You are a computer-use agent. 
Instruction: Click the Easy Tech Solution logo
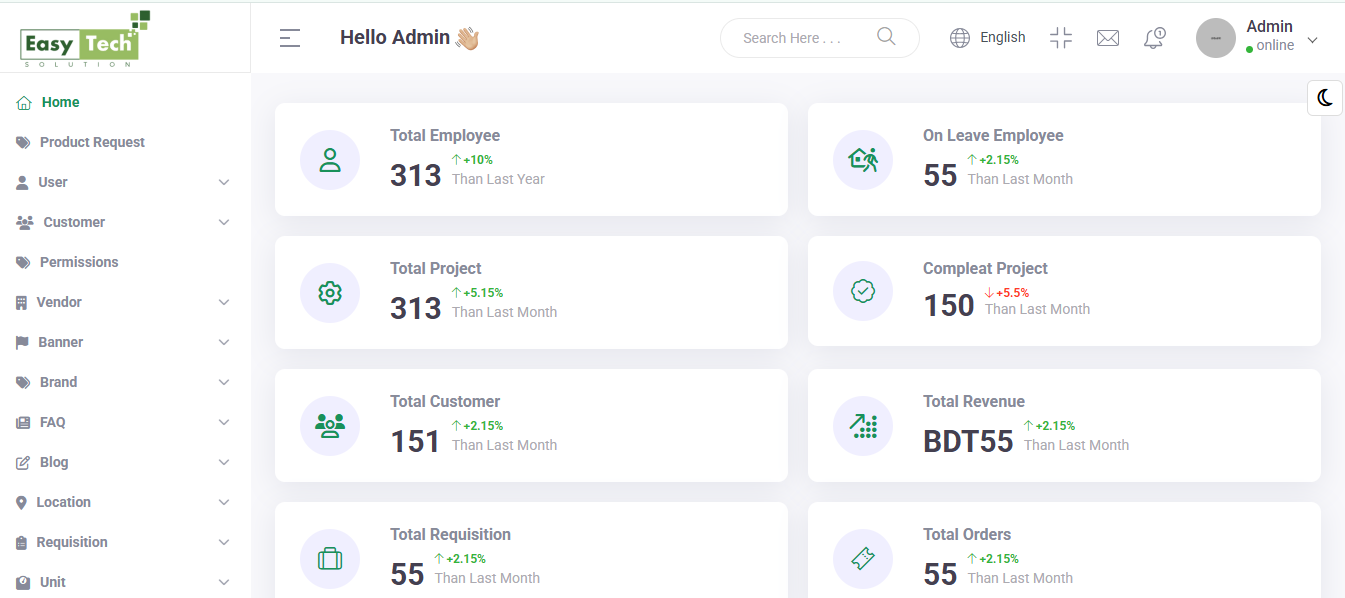tap(84, 37)
